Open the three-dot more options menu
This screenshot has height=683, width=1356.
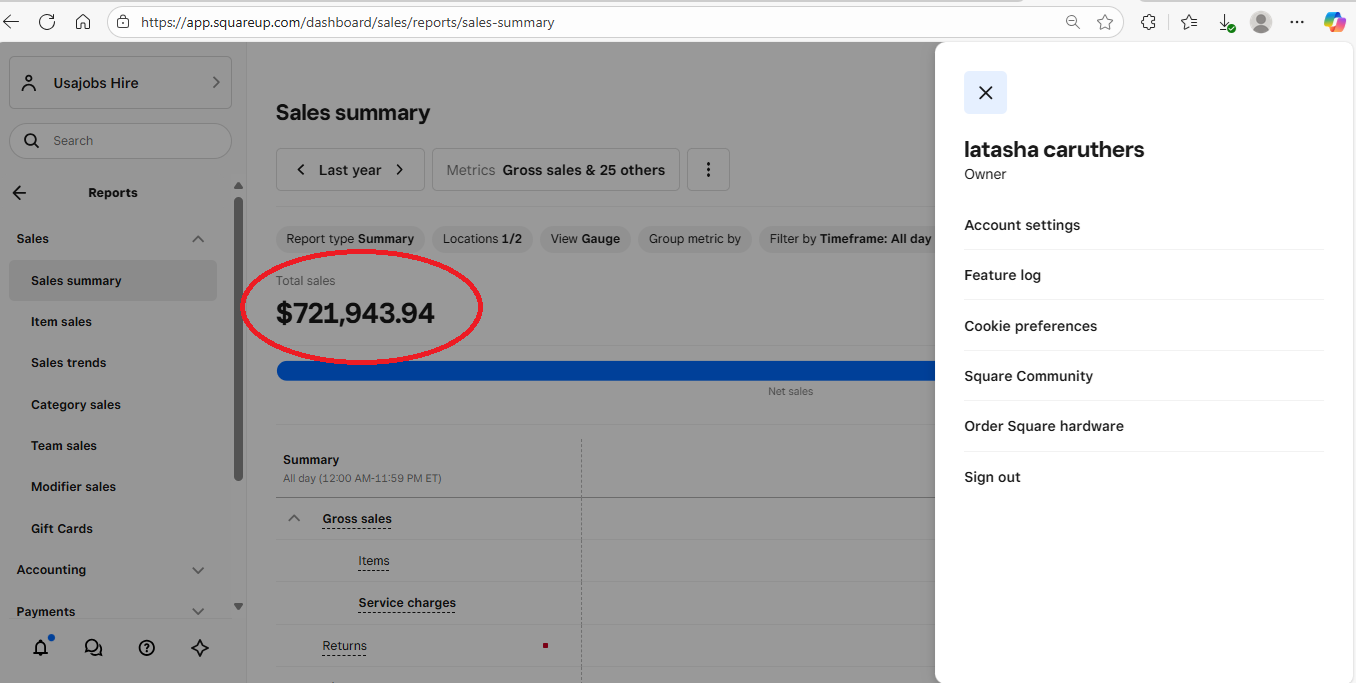tap(708, 170)
